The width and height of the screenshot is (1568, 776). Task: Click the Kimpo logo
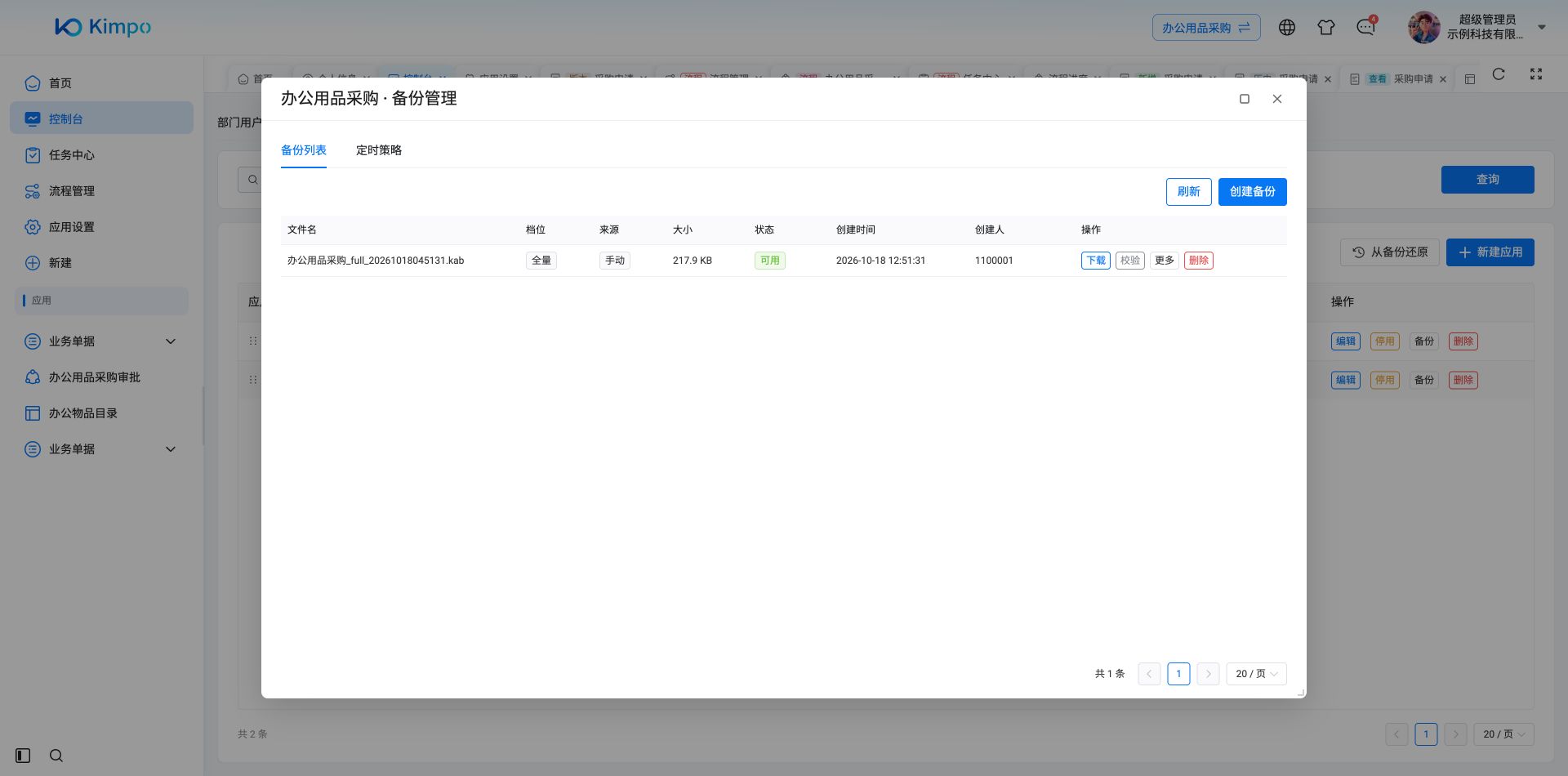pos(103,27)
